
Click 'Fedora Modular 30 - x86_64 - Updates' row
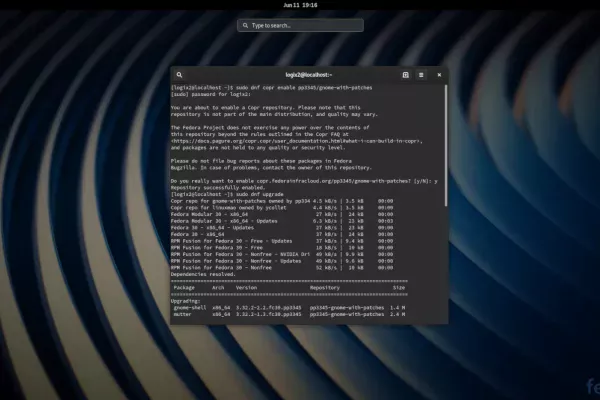click(x=282, y=221)
